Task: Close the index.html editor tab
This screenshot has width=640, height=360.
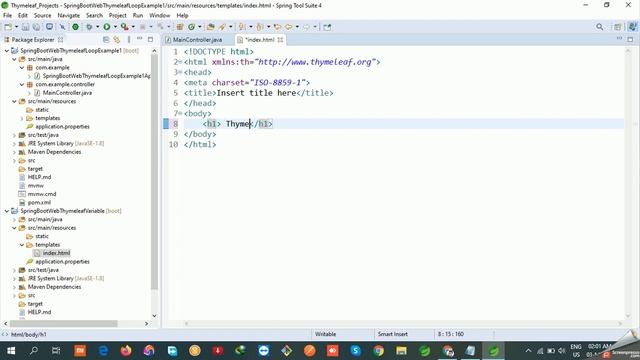Action: (280, 40)
